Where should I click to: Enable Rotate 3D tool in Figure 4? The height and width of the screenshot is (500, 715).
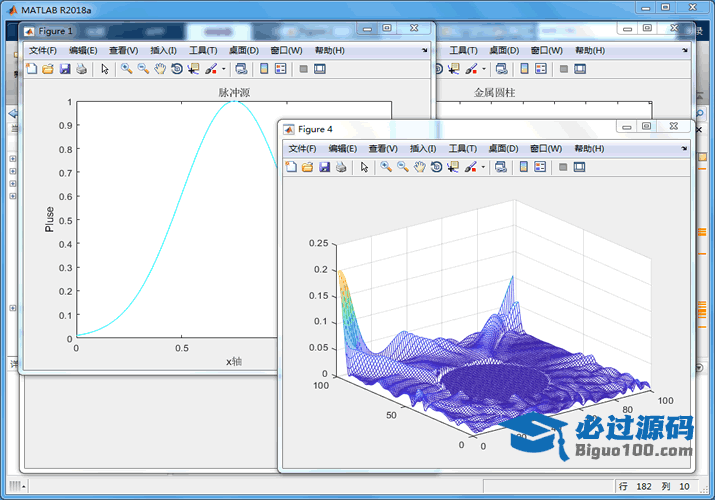pos(436,167)
